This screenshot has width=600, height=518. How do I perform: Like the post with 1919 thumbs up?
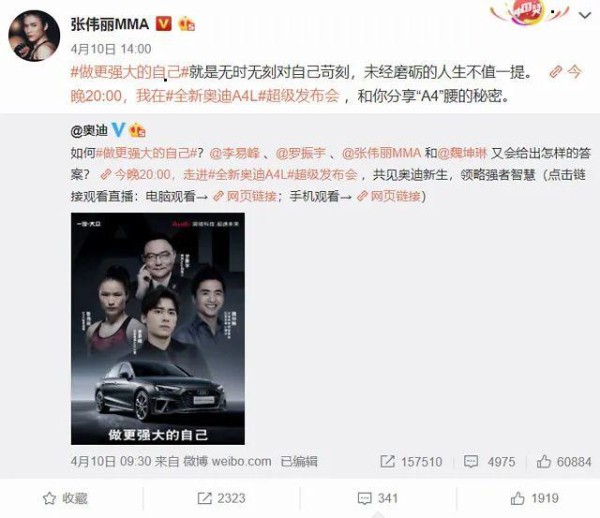[535, 498]
